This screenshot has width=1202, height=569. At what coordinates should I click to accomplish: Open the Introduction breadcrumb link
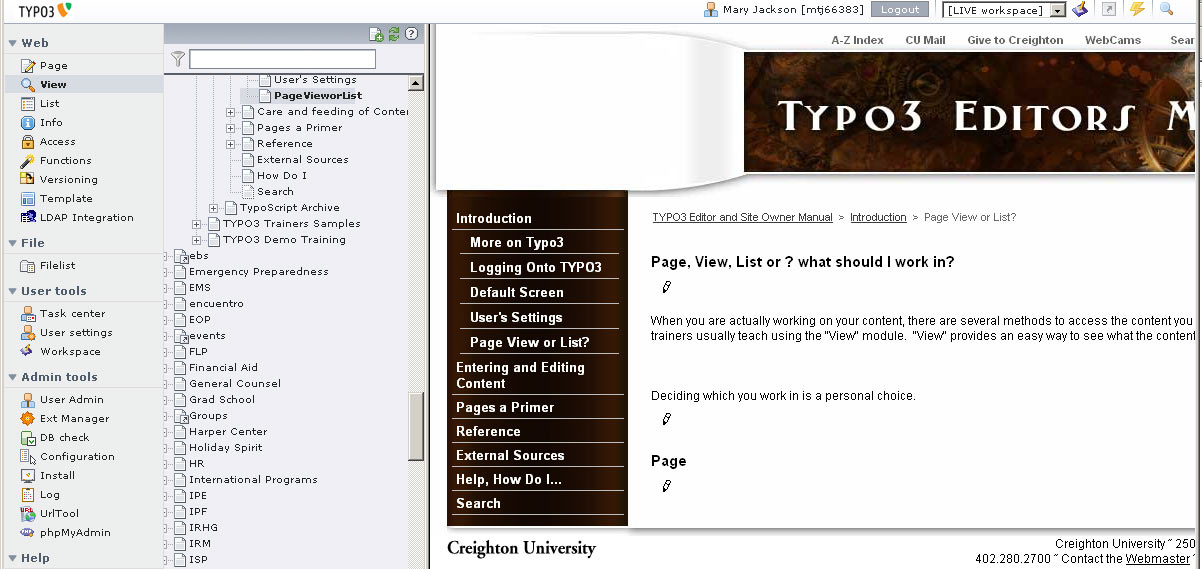coord(878,217)
